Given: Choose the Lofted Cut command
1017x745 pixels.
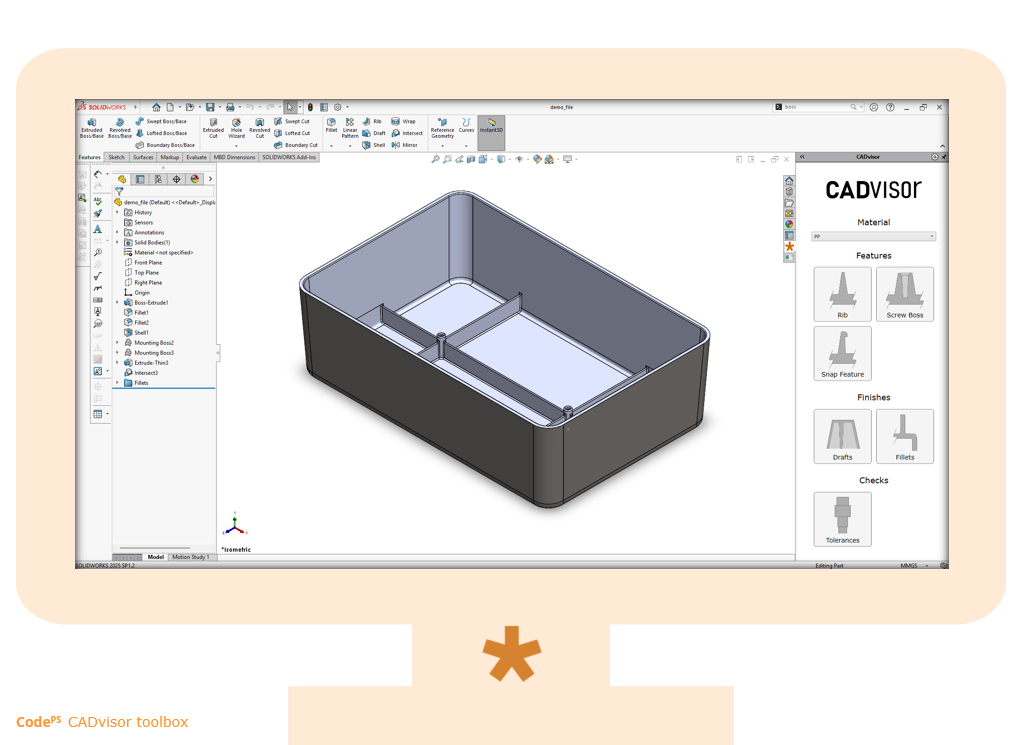Looking at the screenshot, I should (x=292, y=133).
